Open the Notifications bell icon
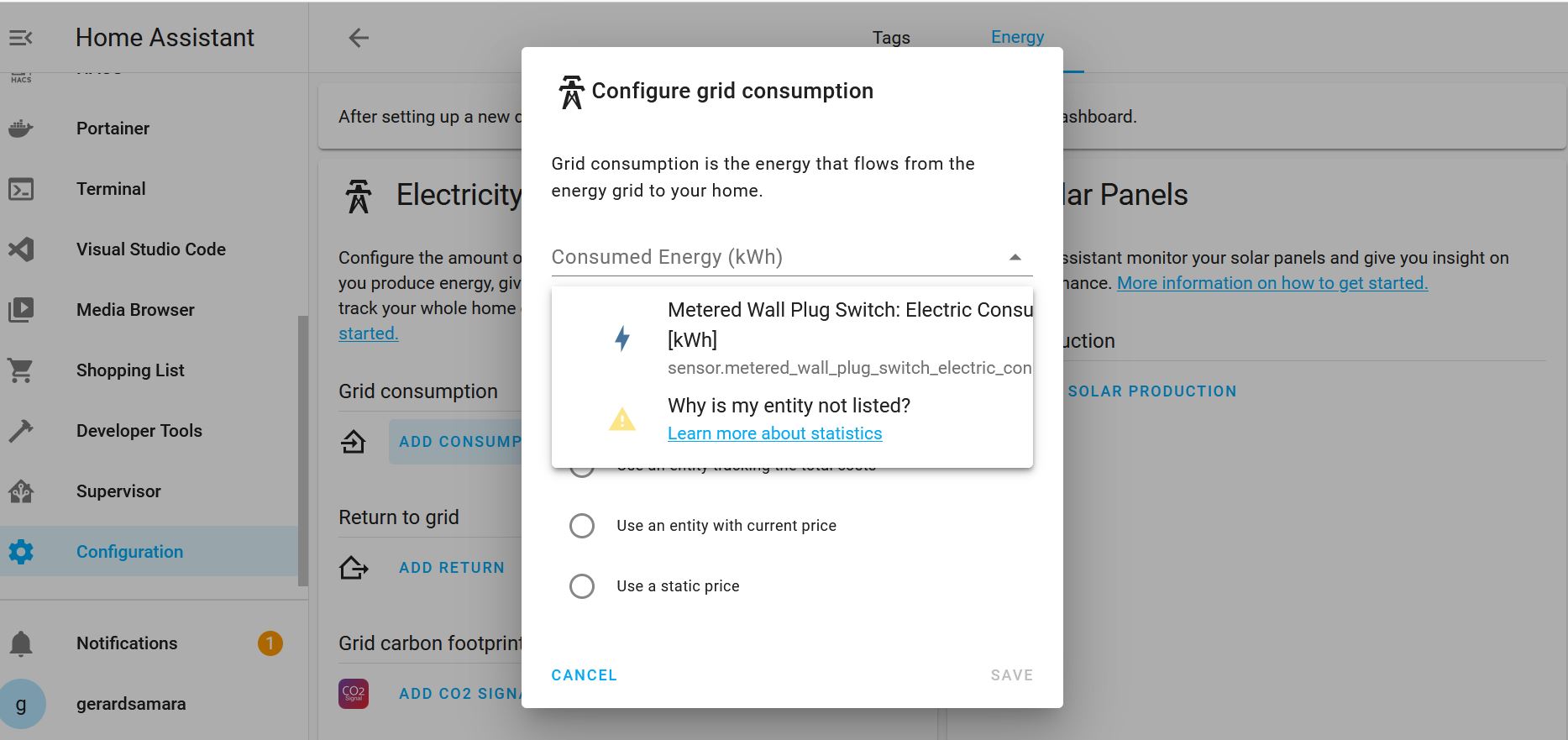Viewport: 1568px width, 740px height. click(21, 643)
